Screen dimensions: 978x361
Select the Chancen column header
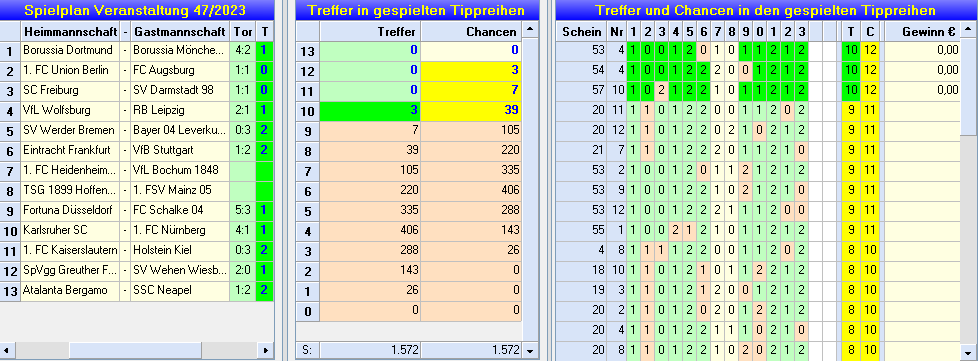472,31
